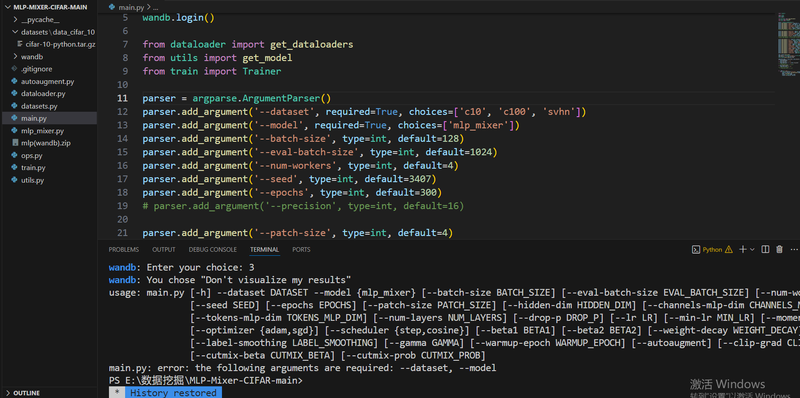Click the 'History restored' terminal badge

tap(172, 393)
